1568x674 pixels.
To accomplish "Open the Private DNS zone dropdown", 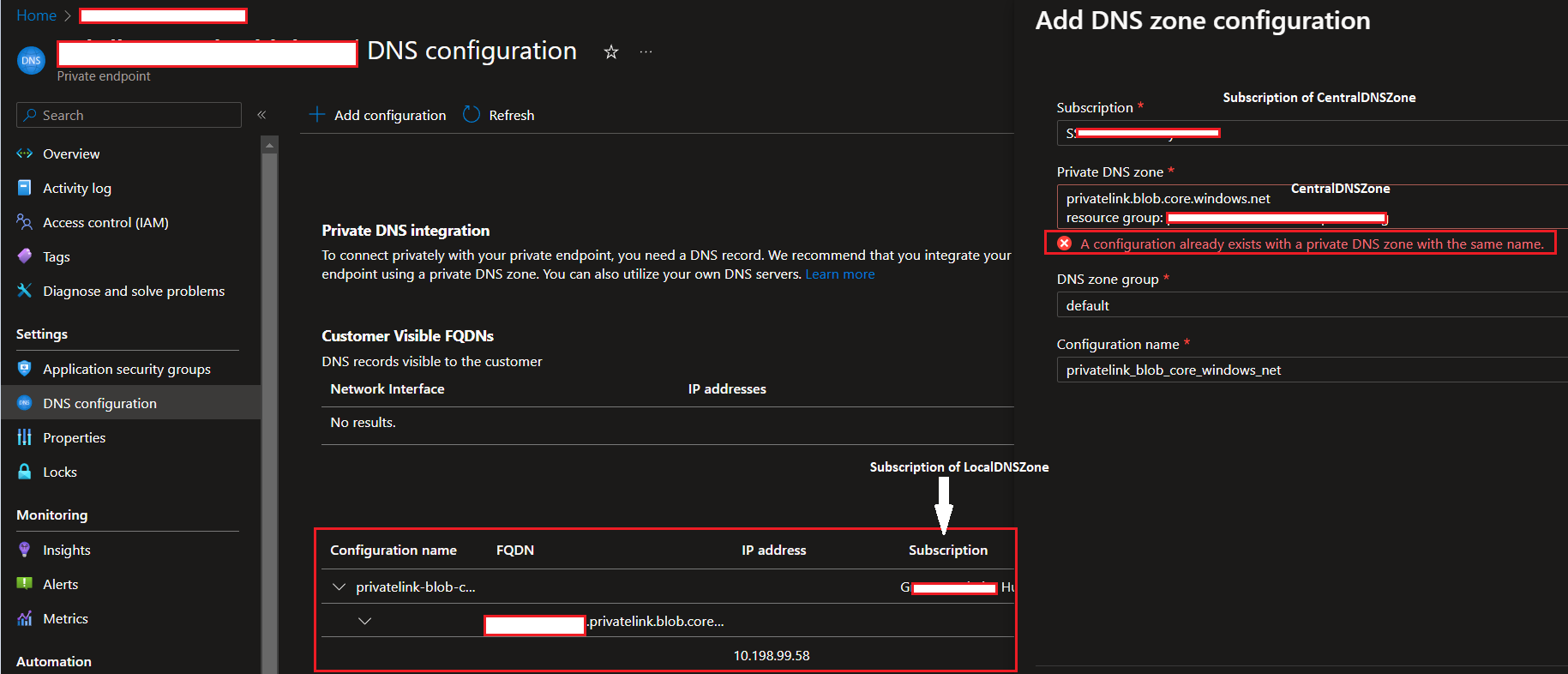I will pos(1312,207).
